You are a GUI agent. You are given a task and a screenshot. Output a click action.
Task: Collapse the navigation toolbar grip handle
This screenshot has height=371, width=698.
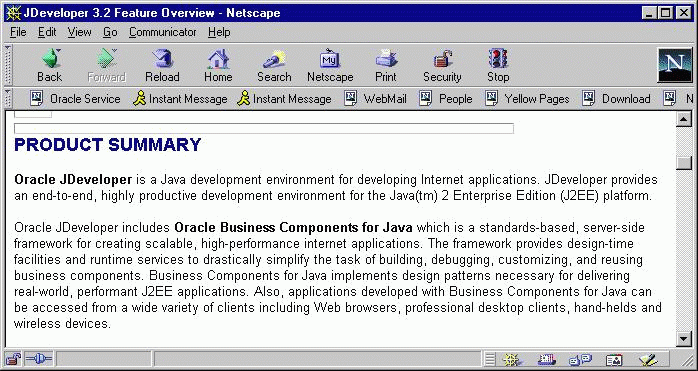(x=7, y=65)
